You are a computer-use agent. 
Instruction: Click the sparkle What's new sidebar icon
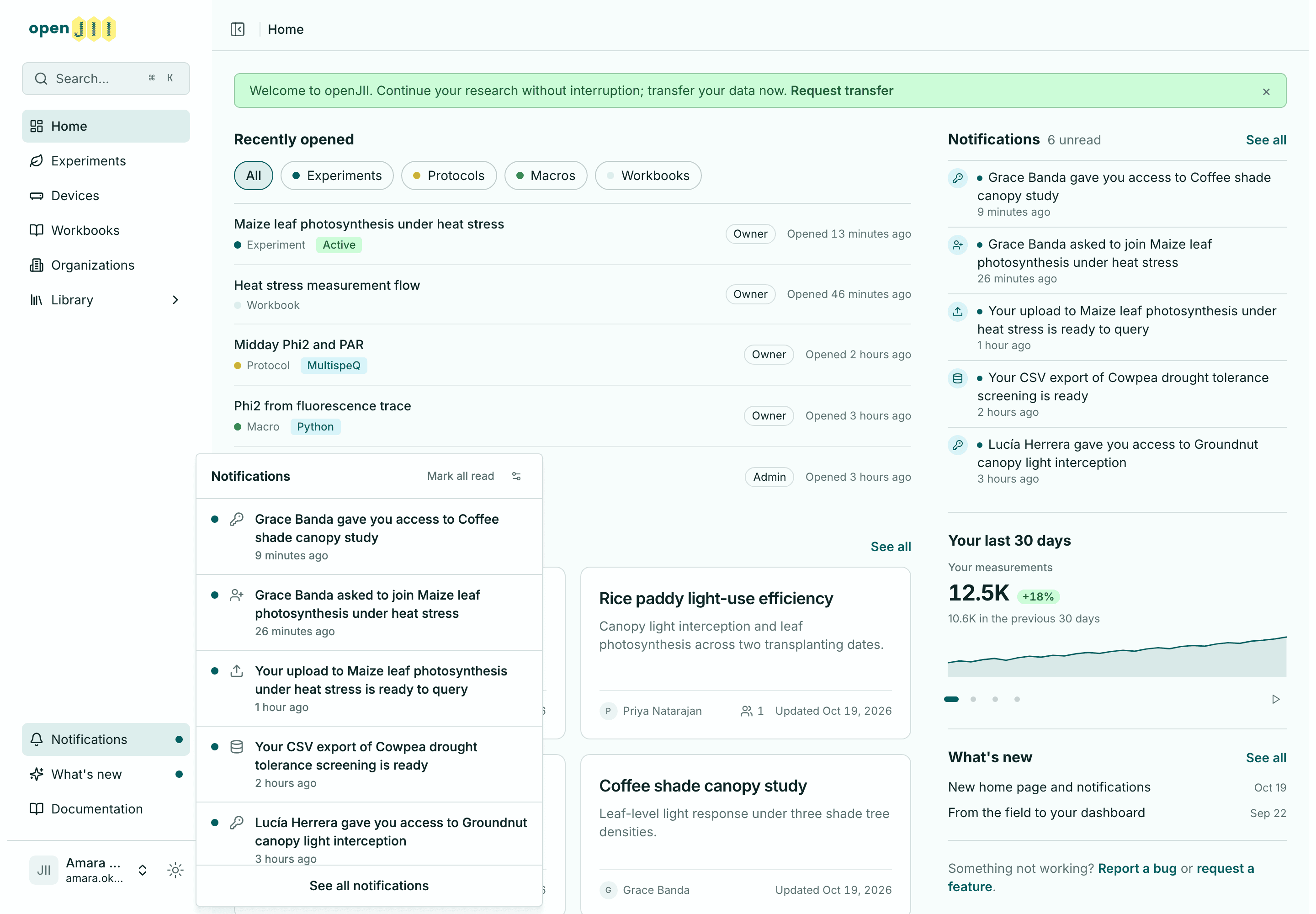point(37,774)
